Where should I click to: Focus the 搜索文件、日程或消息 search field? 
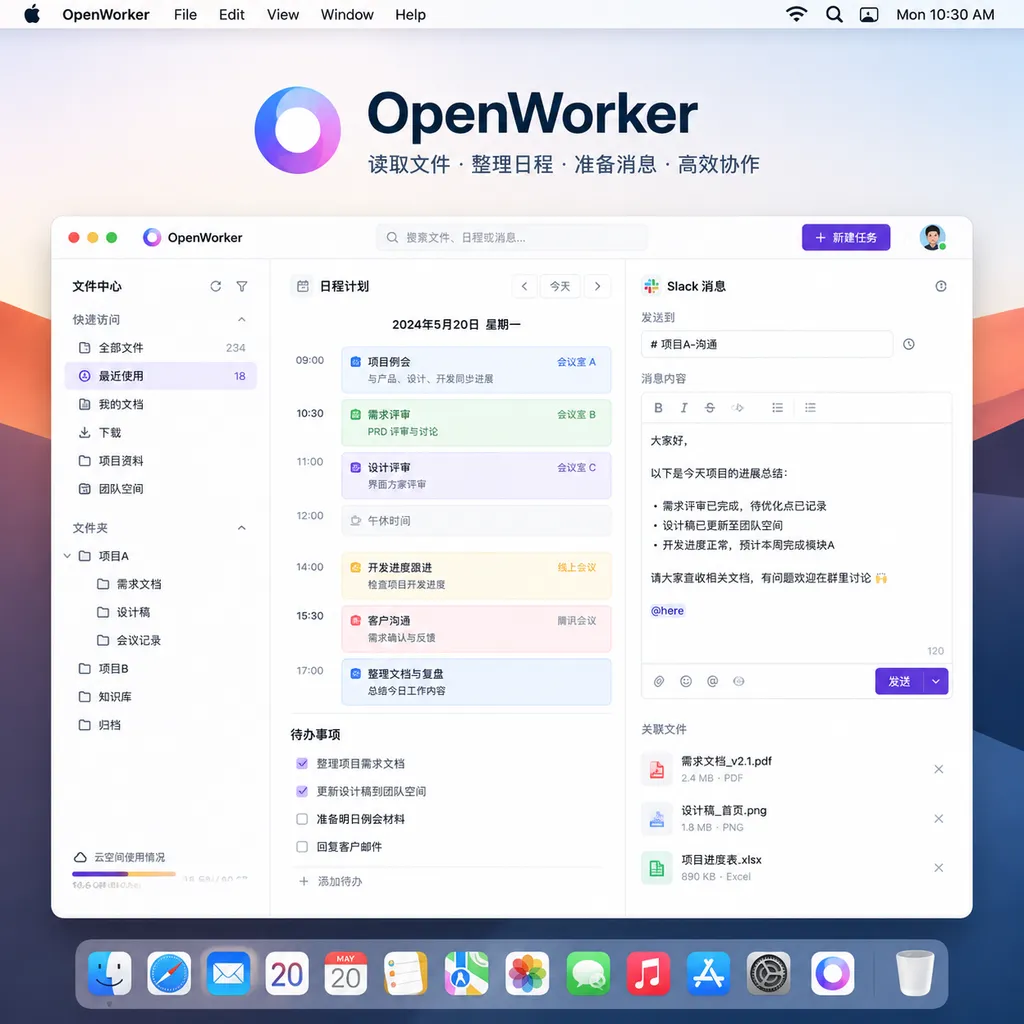(x=512, y=237)
